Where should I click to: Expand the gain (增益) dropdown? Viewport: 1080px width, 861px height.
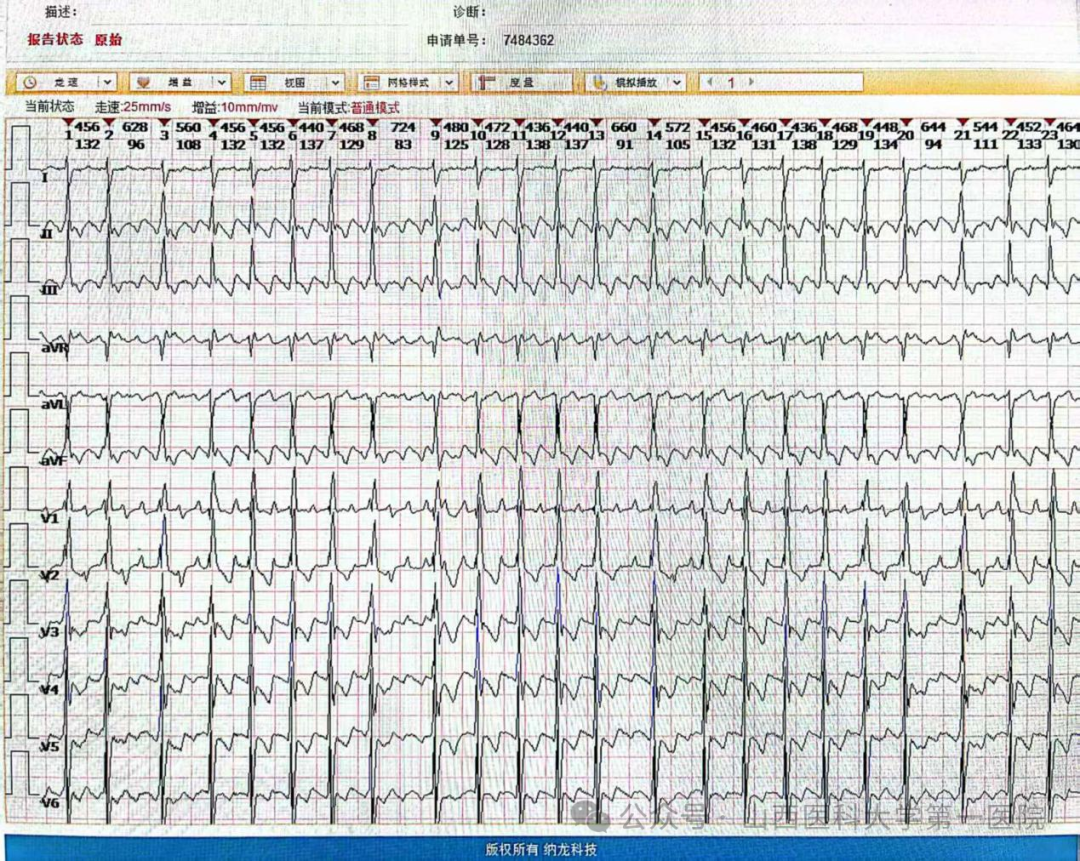(x=221, y=83)
